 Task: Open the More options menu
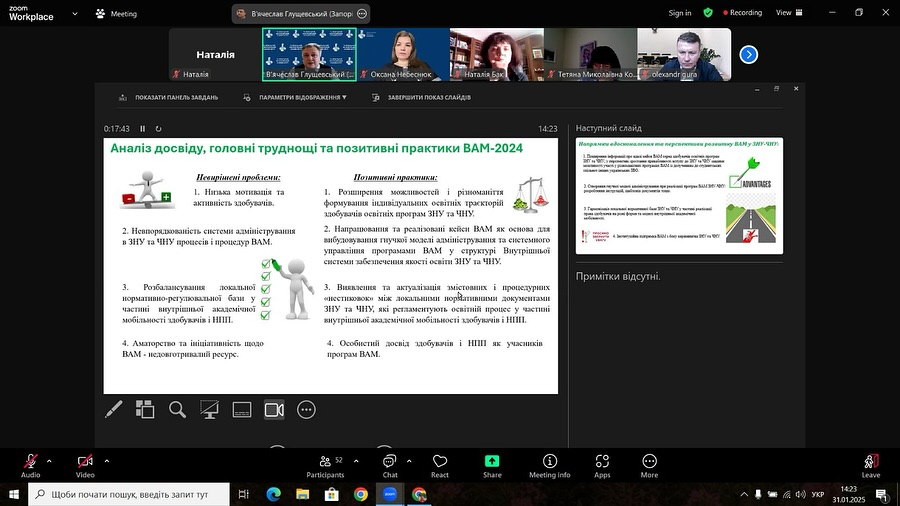pyautogui.click(x=649, y=466)
